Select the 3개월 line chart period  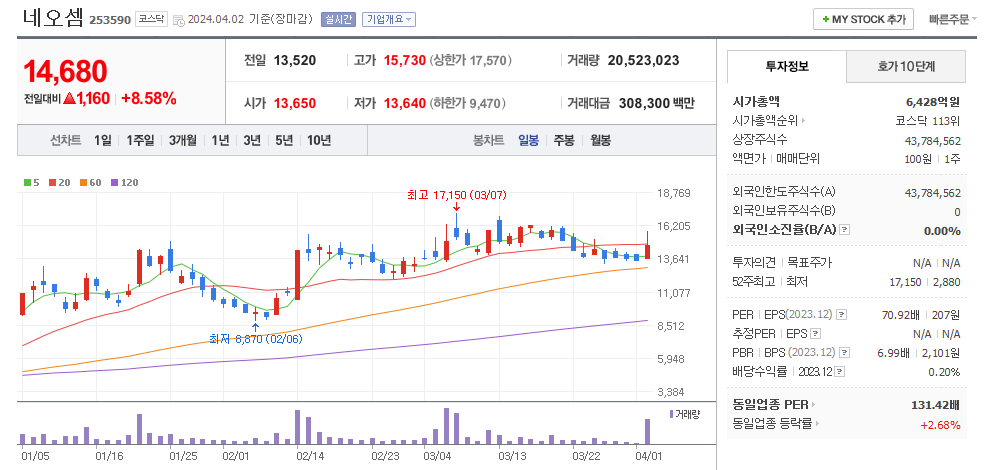point(183,141)
